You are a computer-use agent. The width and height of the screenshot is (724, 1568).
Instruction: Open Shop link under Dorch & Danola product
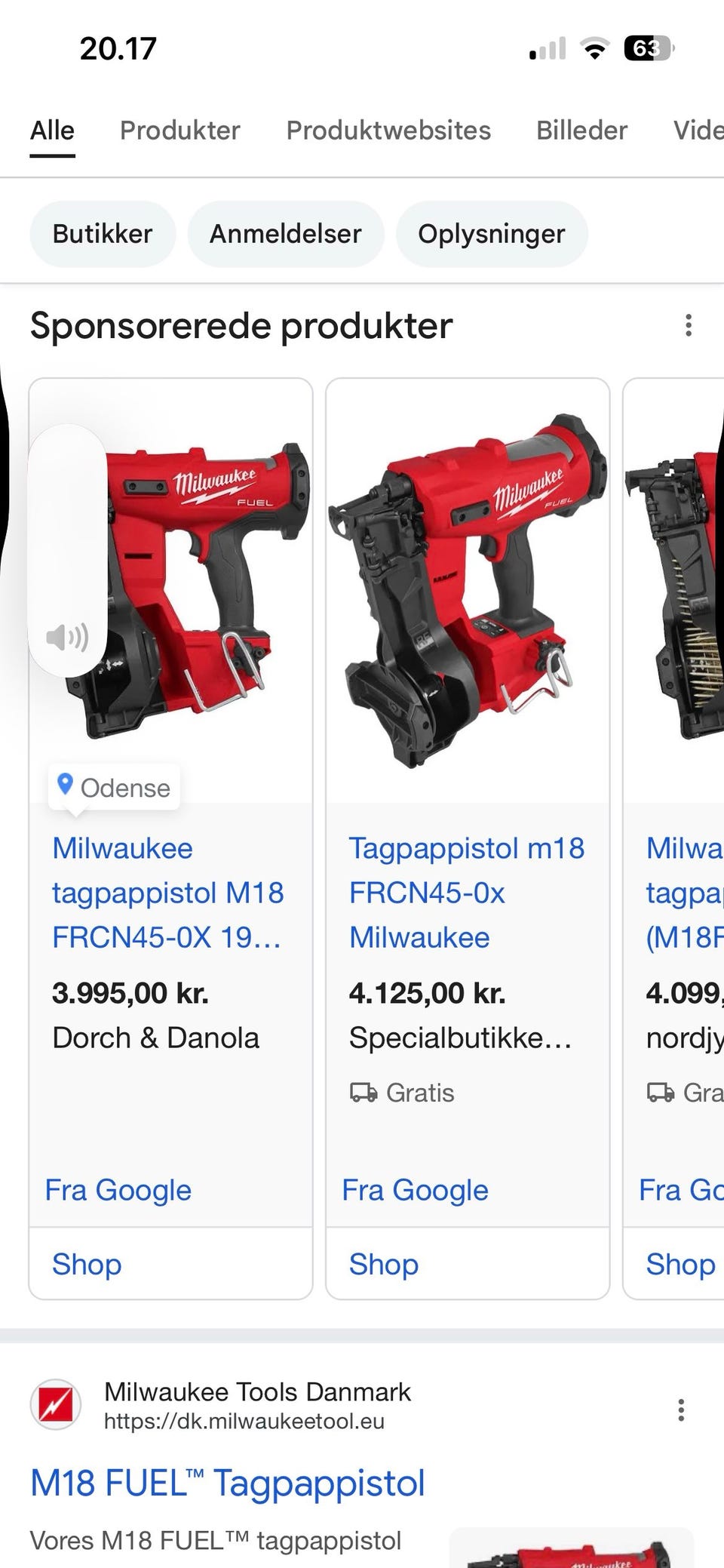87,1264
